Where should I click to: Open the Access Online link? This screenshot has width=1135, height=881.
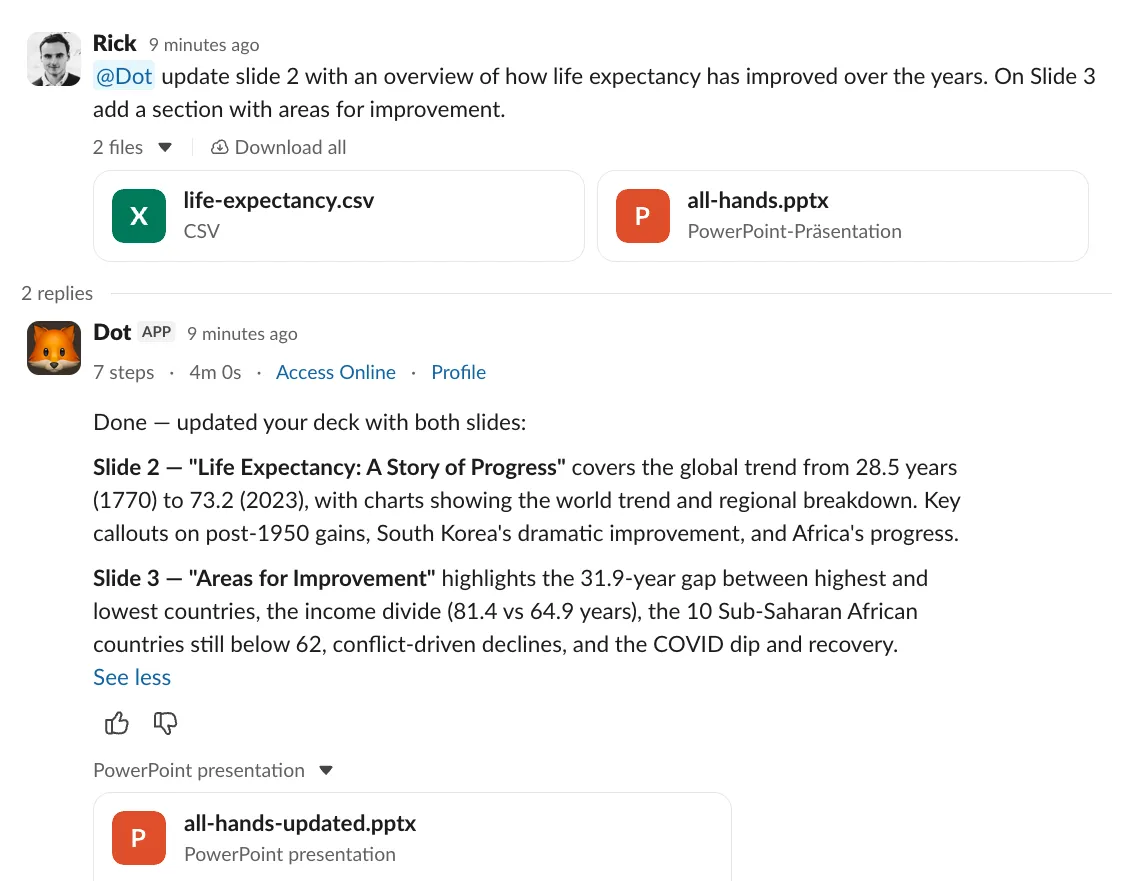335,371
